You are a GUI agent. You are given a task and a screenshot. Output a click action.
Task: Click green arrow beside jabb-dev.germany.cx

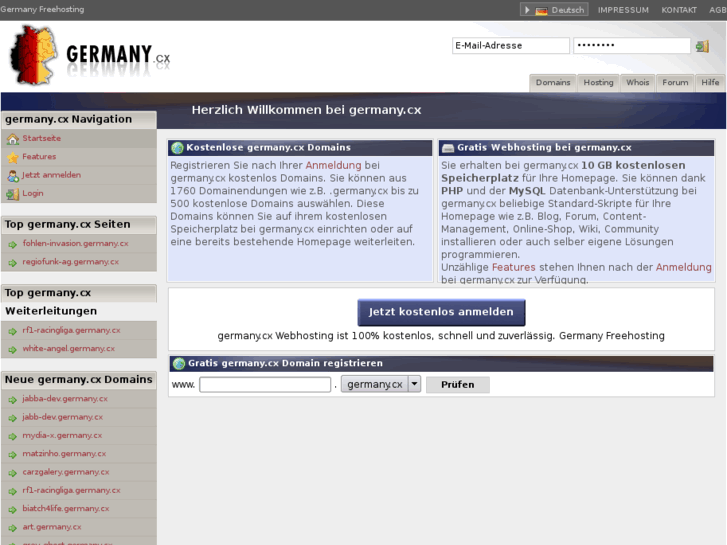tap(13, 418)
